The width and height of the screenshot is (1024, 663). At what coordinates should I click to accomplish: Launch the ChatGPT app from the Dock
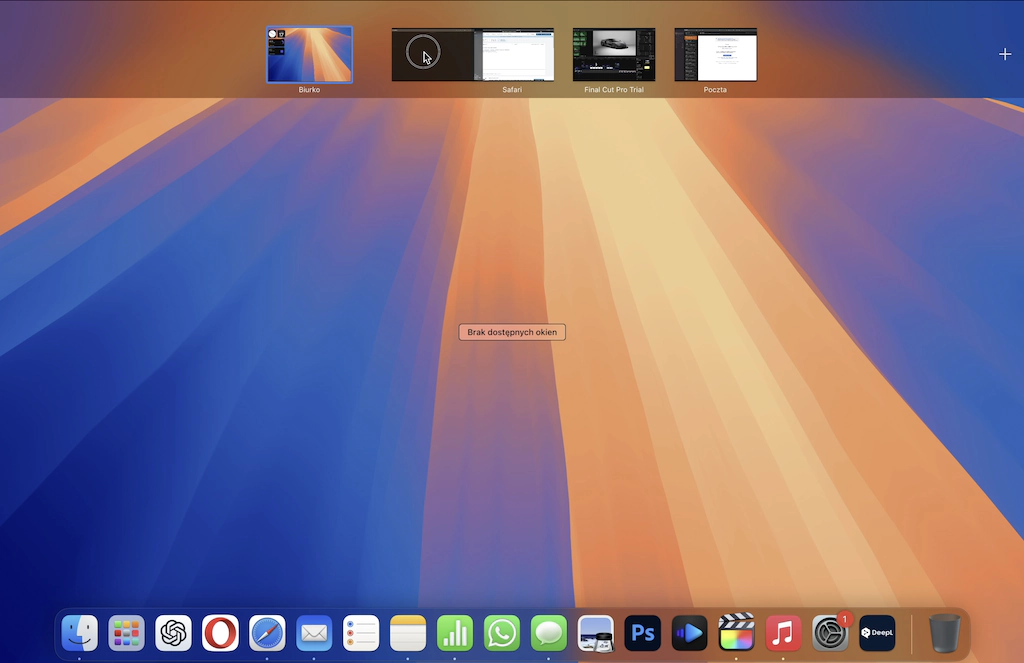(x=173, y=633)
